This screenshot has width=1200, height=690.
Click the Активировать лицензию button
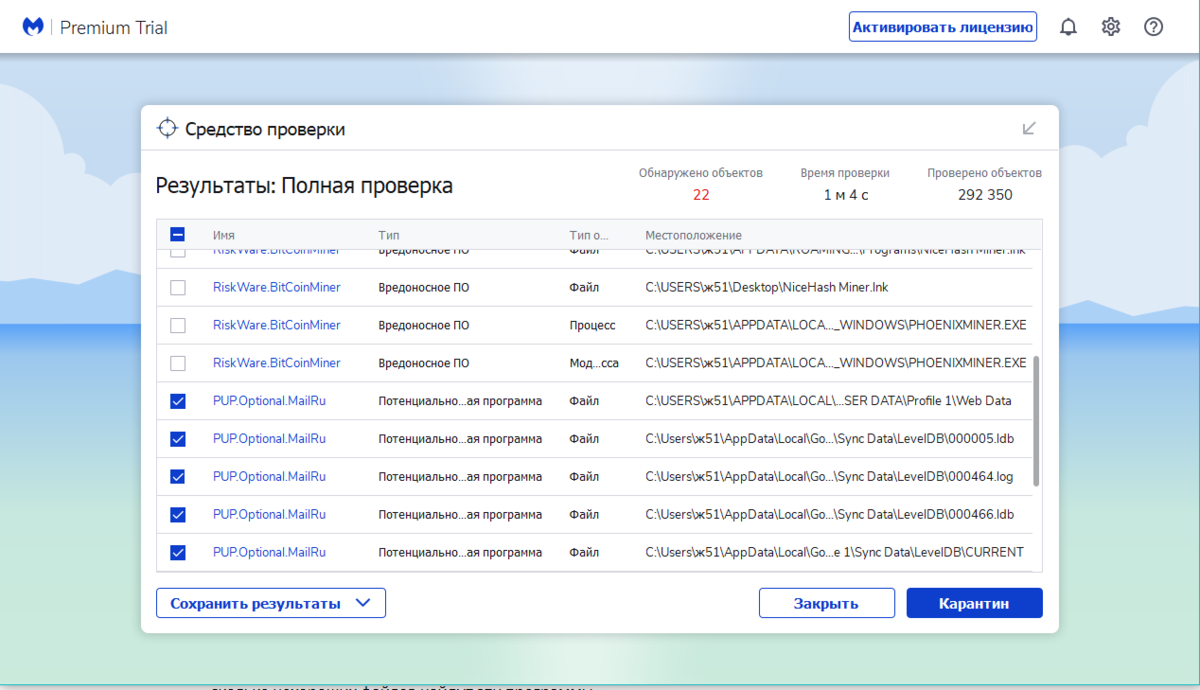[x=943, y=27]
